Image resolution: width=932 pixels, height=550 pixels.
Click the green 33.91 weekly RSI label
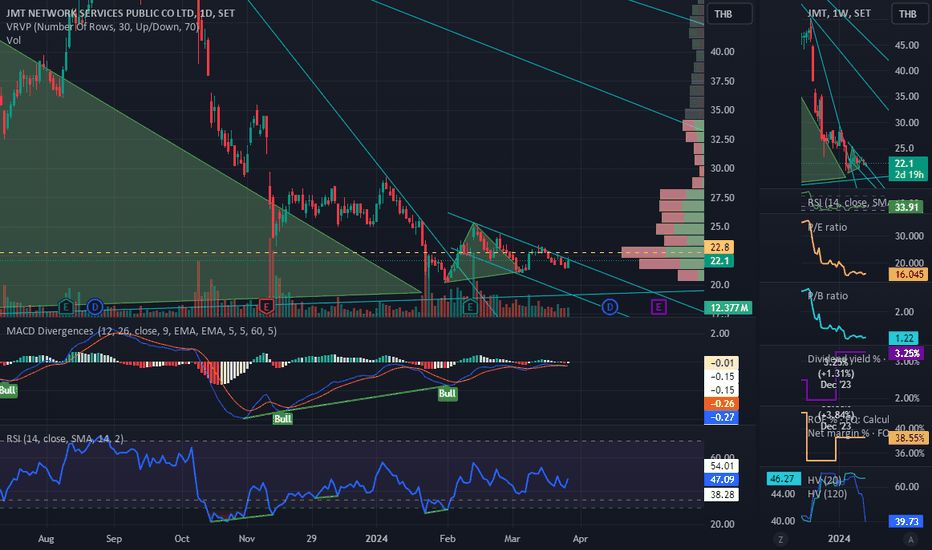point(906,207)
